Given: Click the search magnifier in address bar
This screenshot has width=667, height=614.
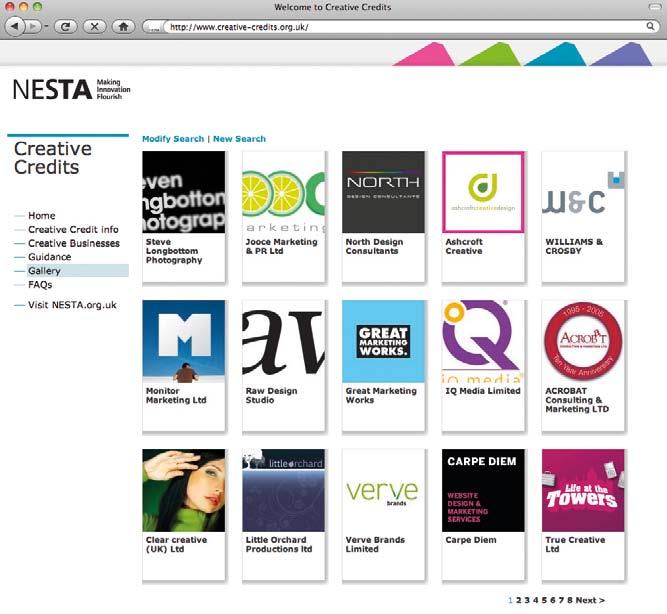Looking at the screenshot, I should (650, 26).
